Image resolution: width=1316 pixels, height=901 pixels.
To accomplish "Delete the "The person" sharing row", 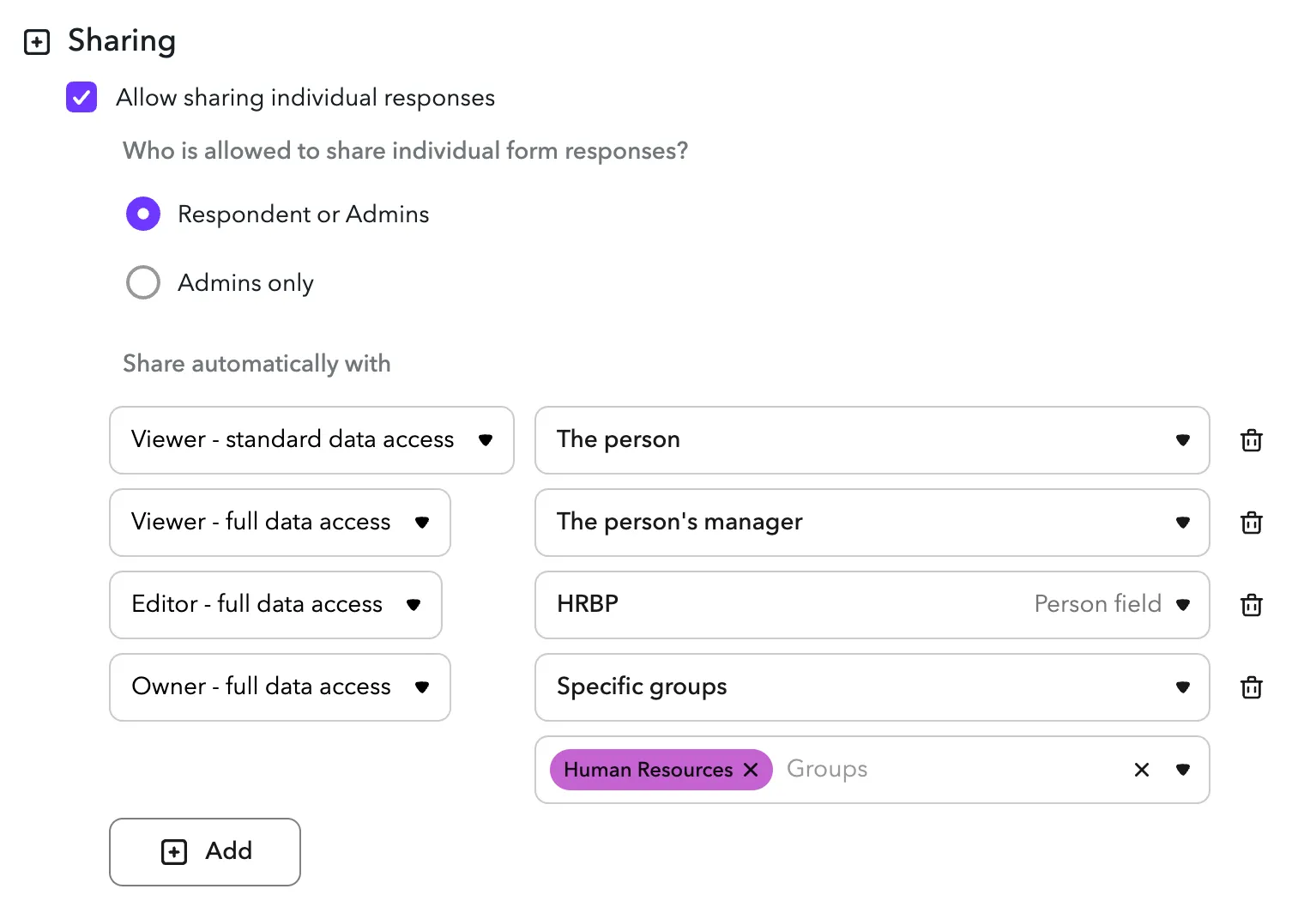I will click(1252, 440).
